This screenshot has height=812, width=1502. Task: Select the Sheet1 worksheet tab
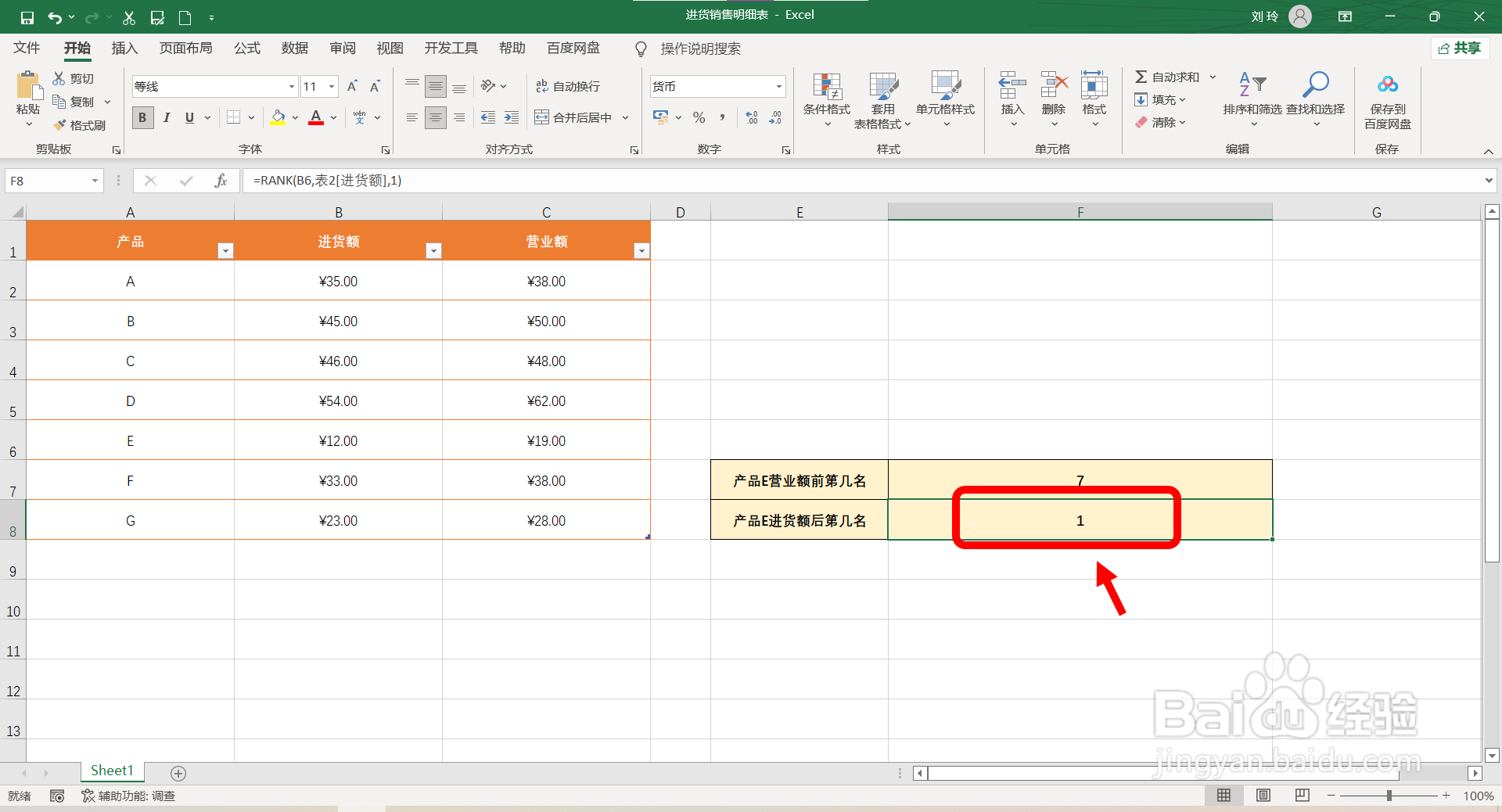(x=112, y=771)
